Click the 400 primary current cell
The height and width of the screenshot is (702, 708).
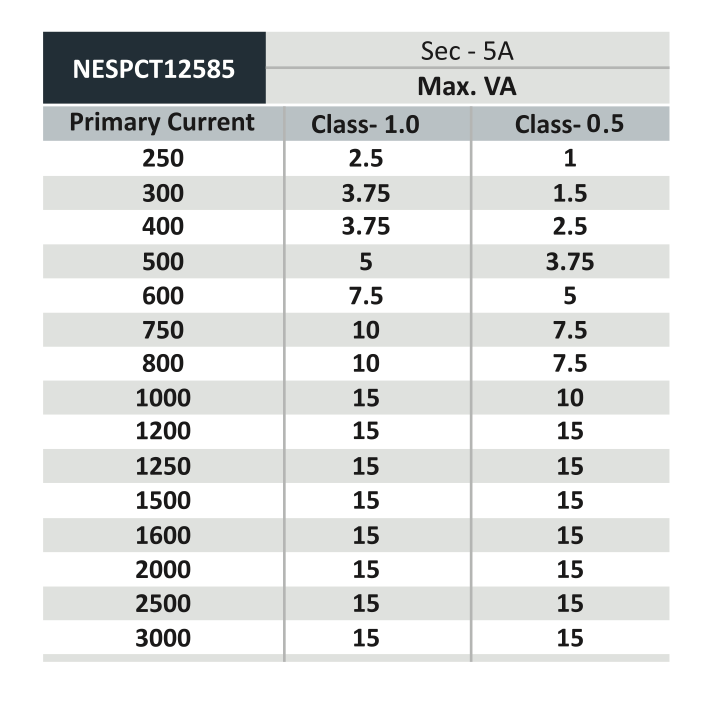[164, 228]
